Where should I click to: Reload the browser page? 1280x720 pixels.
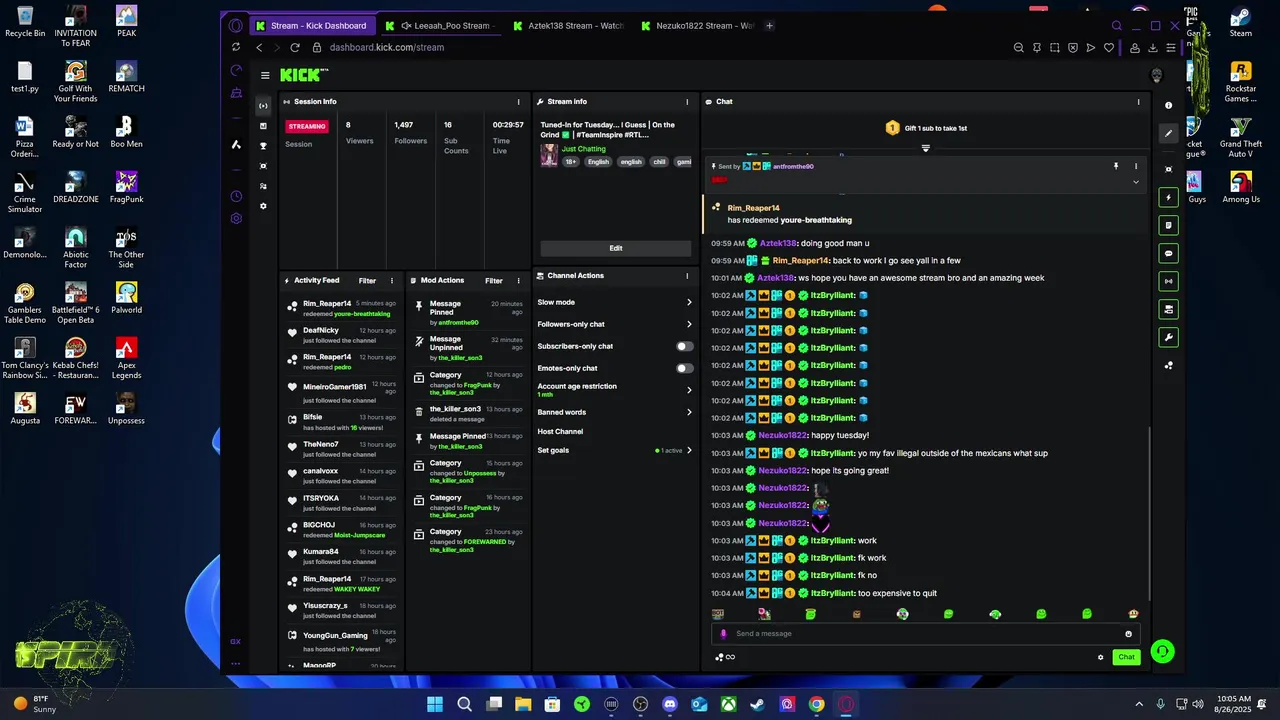(x=295, y=47)
